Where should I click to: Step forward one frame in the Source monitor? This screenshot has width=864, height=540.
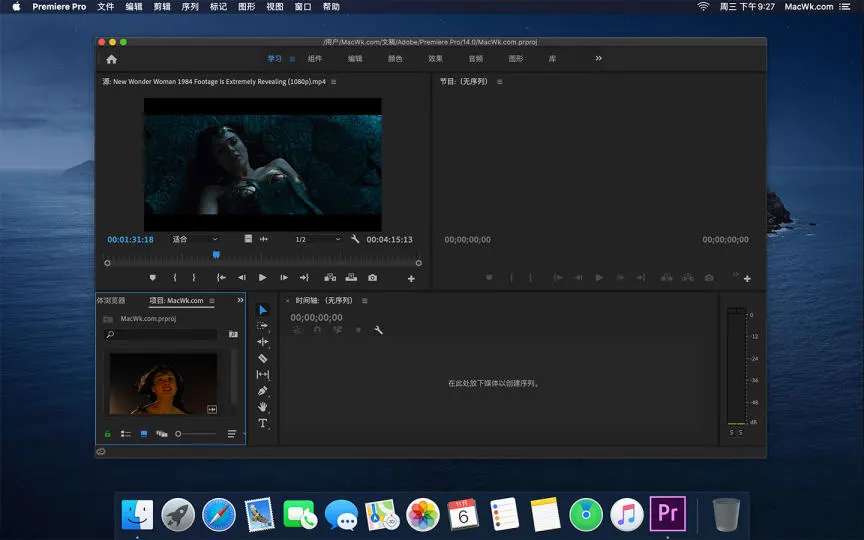point(284,278)
